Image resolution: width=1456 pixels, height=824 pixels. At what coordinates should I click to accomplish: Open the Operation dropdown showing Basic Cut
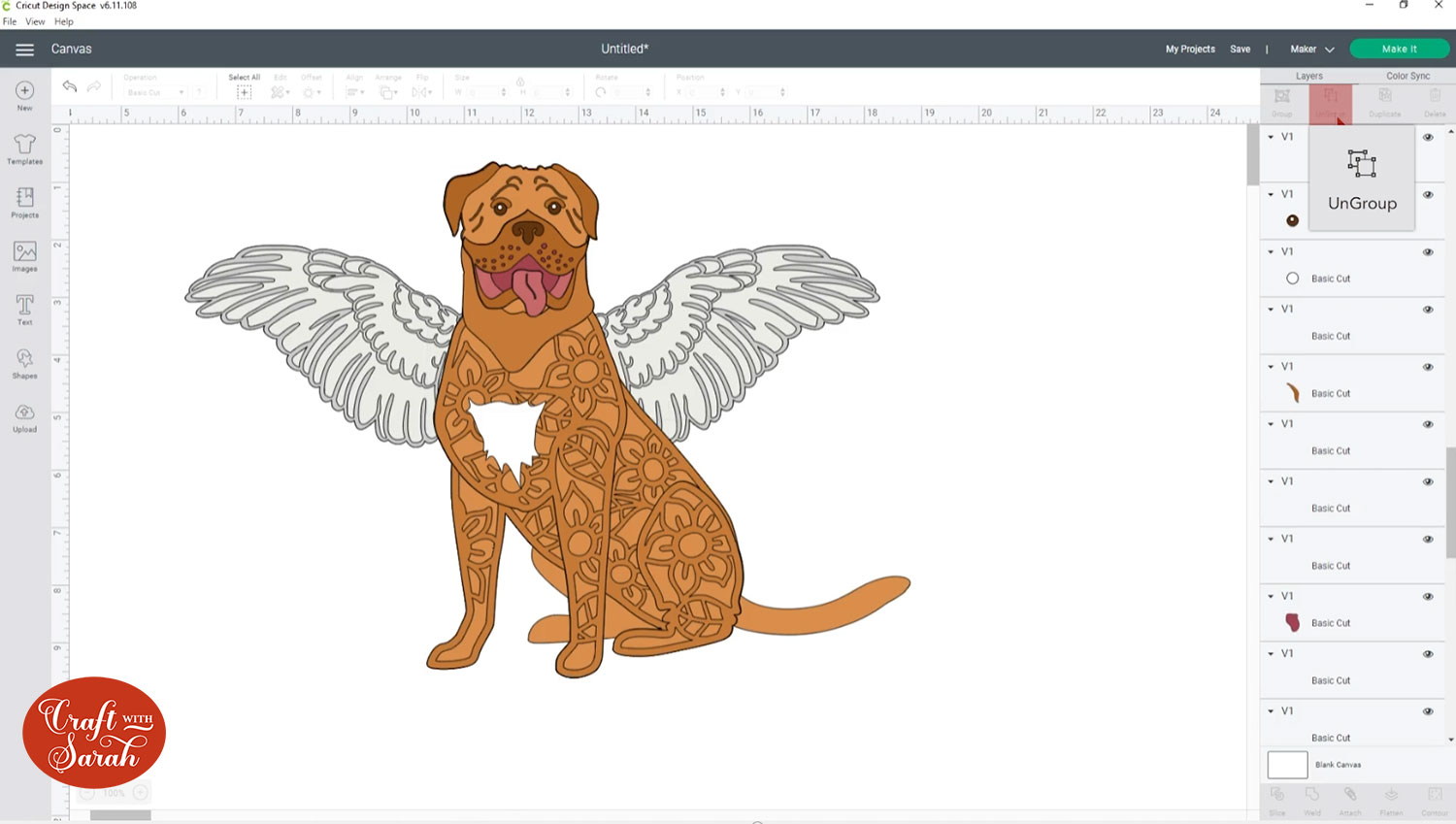(x=157, y=91)
